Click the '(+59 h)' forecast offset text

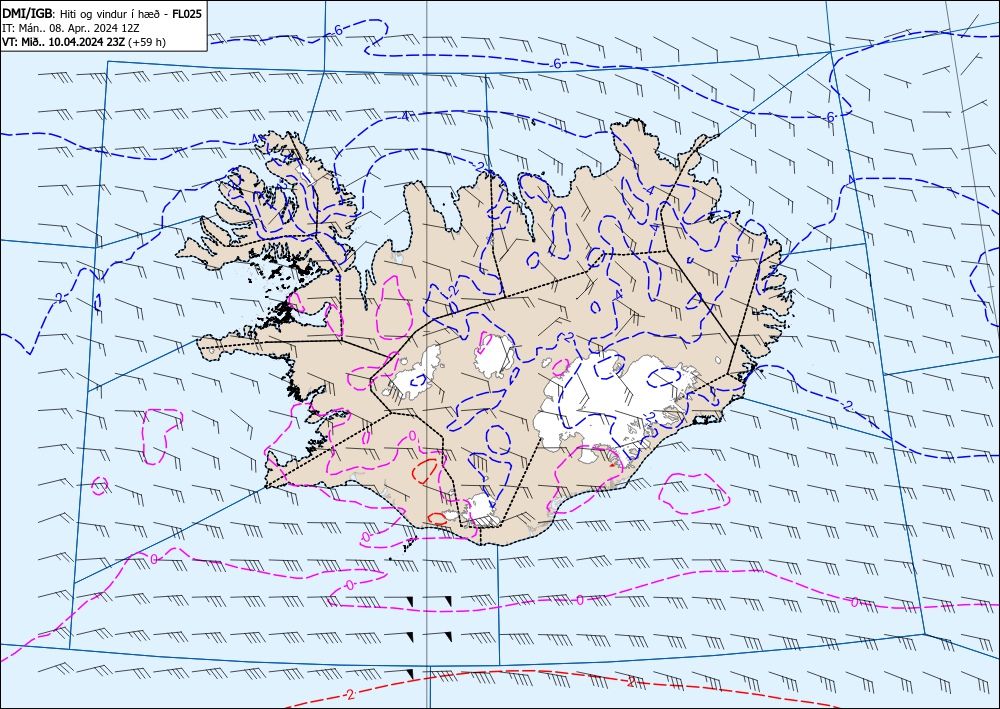coord(147,42)
